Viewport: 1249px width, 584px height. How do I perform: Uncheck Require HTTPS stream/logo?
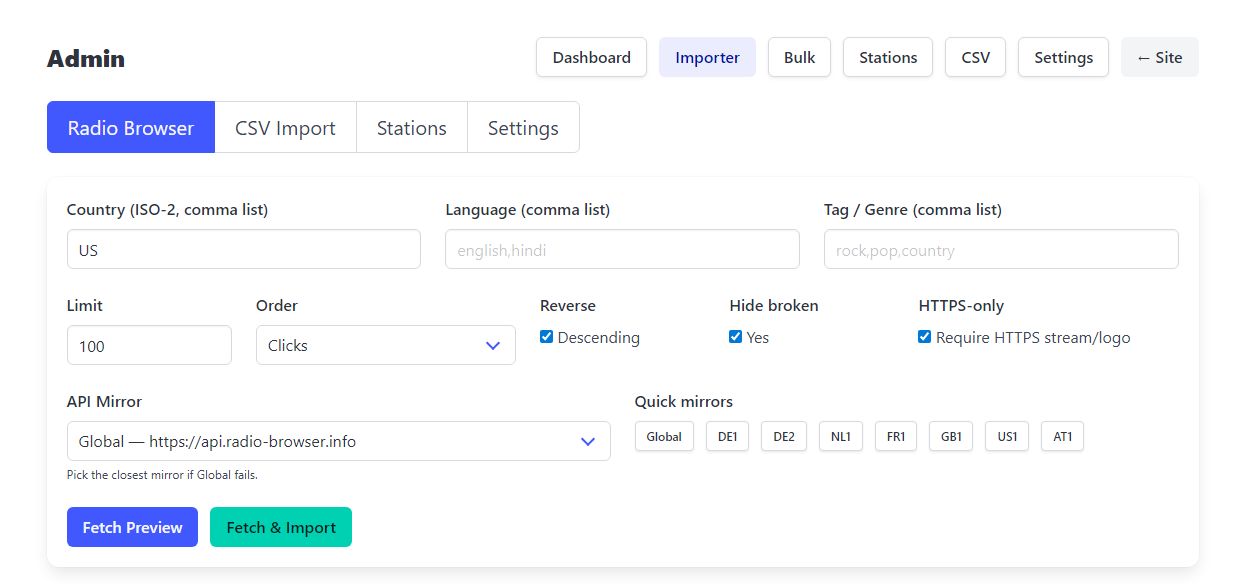pyautogui.click(x=925, y=337)
